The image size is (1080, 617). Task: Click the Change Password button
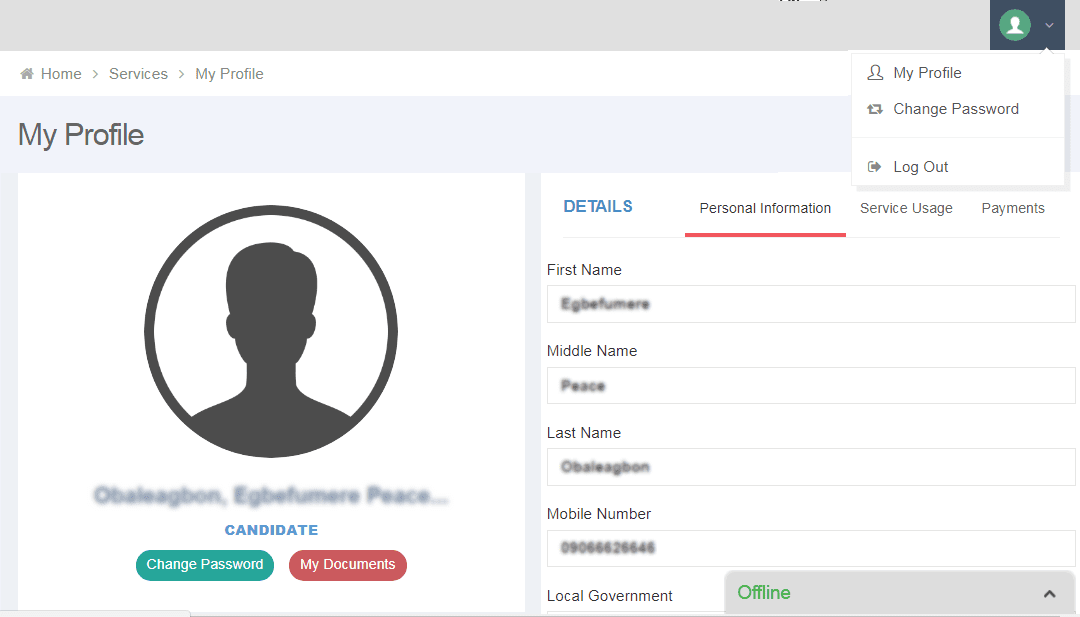point(204,565)
